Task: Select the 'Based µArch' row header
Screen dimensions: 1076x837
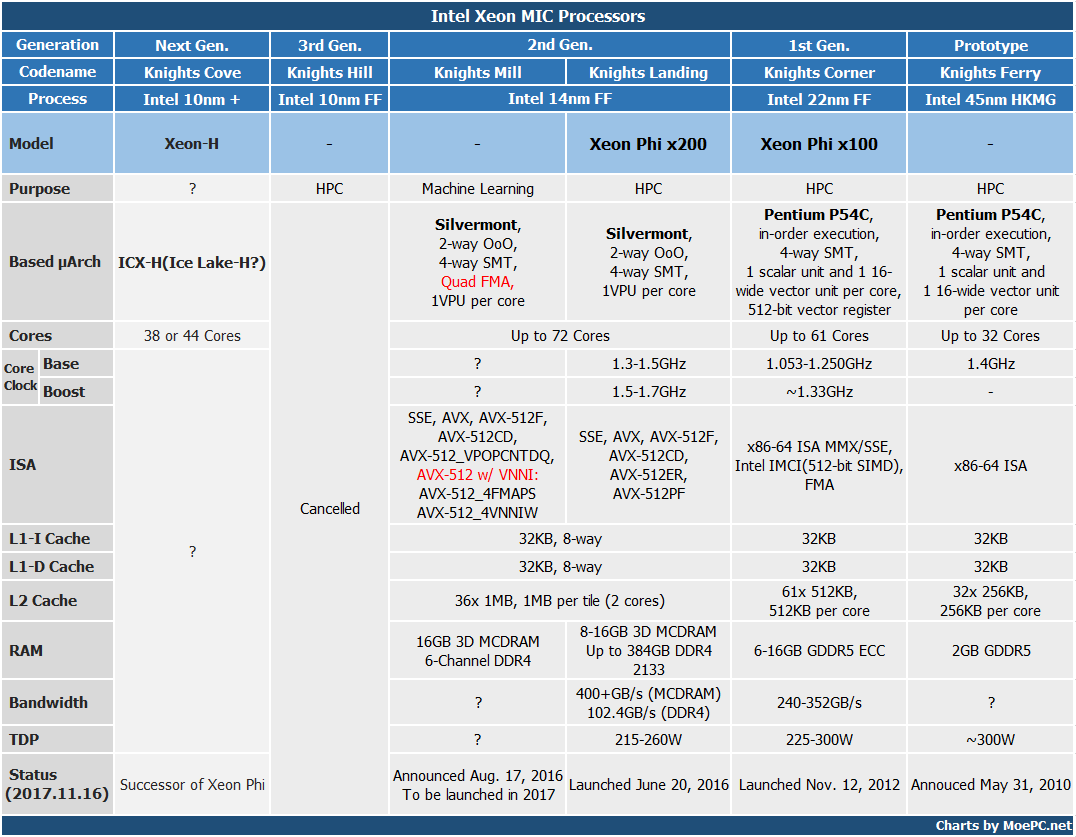Action: pyautogui.click(x=58, y=262)
